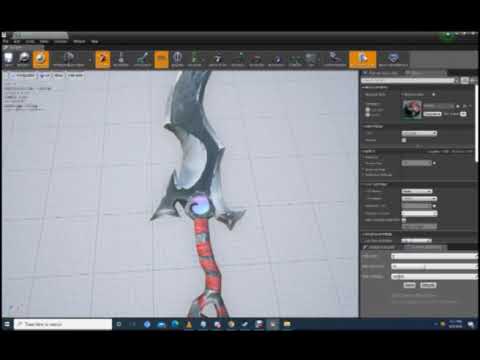Click the orange globe icon beside Browse
This screenshot has height=360, width=480.
[41, 59]
